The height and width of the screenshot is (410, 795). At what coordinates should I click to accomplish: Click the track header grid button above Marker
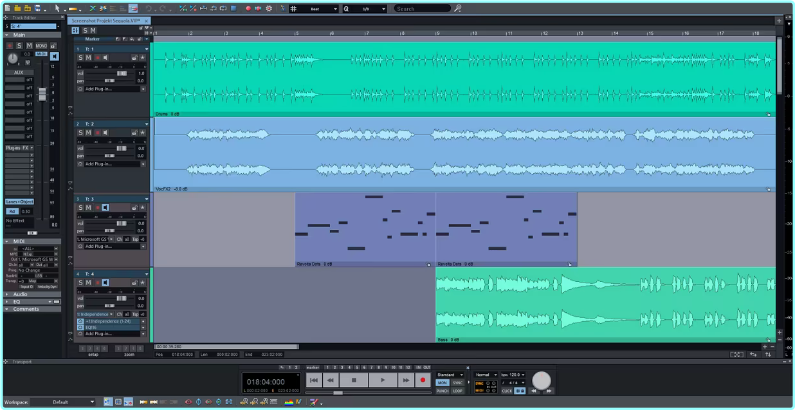pos(76,31)
